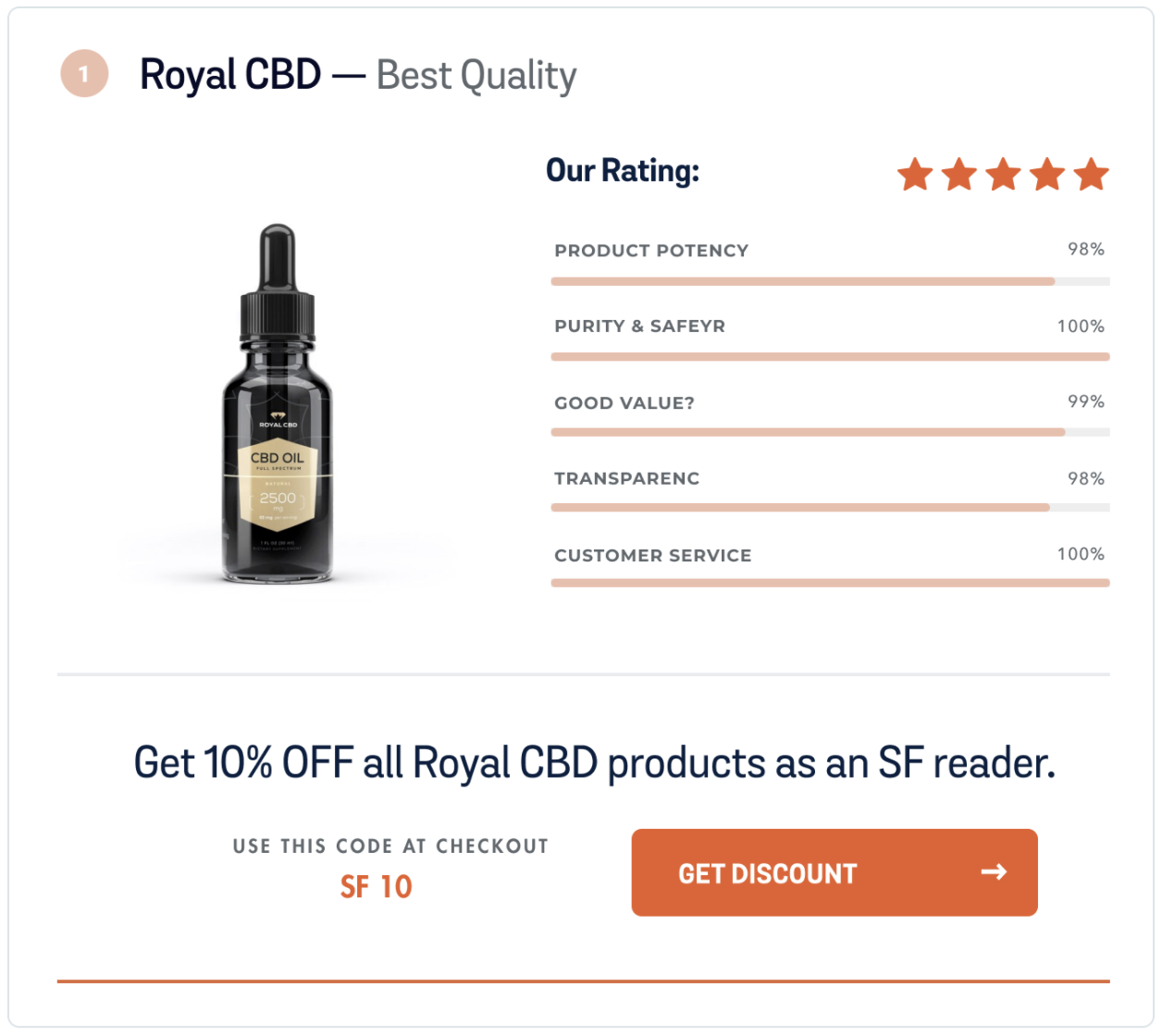This screenshot has height=1036, width=1162.
Task: Select the discount code SF10
Action: point(376,886)
